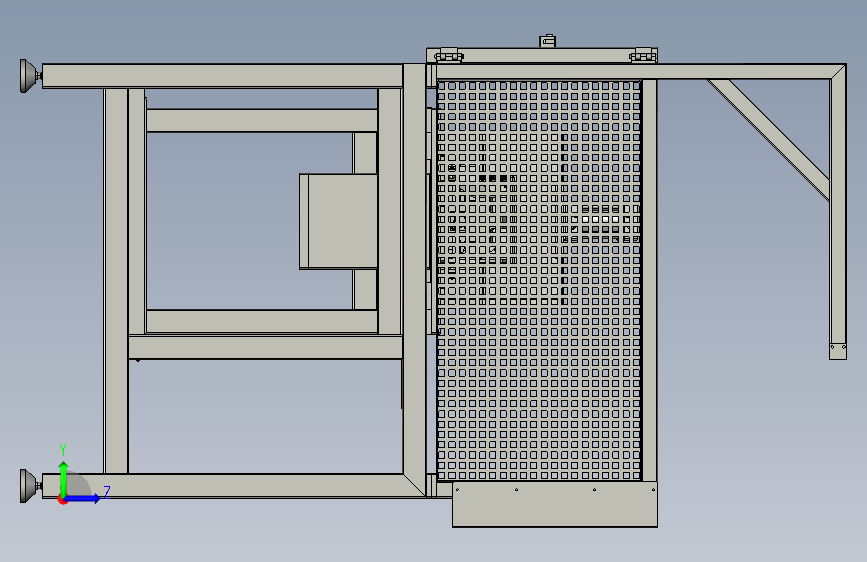Select the rectangular box inside the left frame
The height and width of the screenshot is (562, 867).
tap(338, 221)
